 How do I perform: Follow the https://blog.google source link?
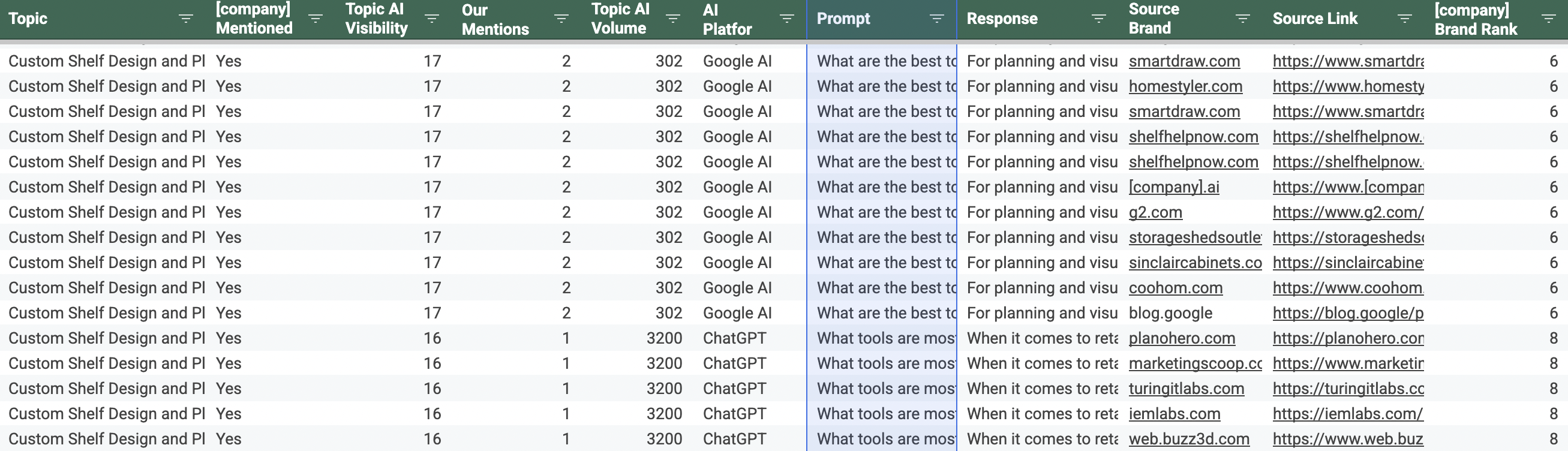pyautogui.click(x=1348, y=313)
